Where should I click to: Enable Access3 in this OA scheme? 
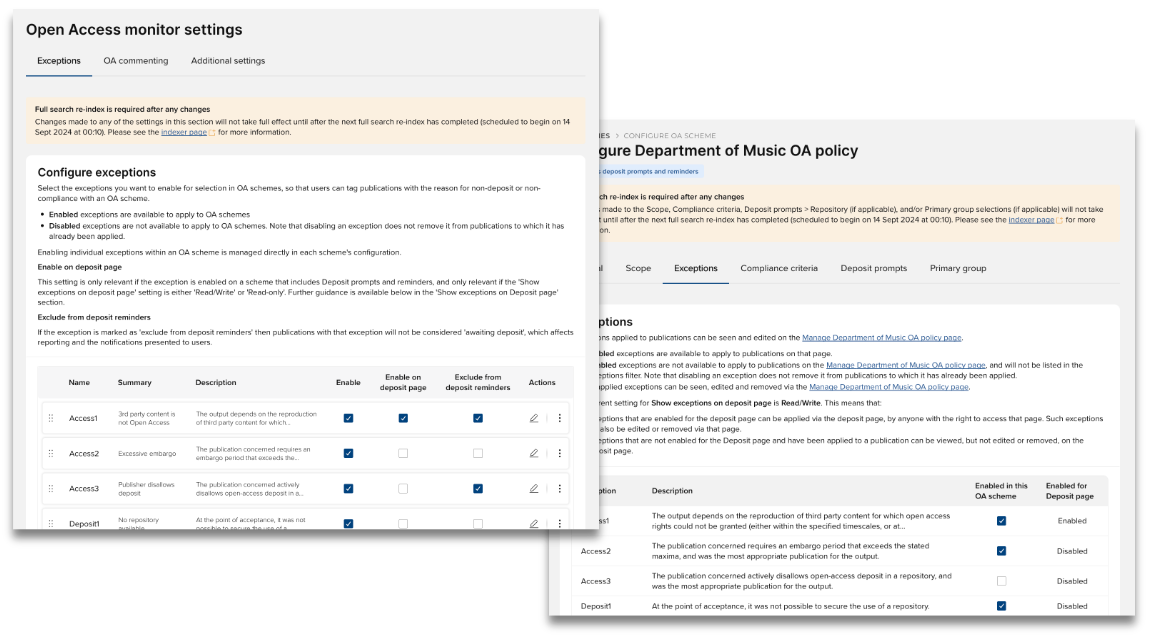click(x=1001, y=580)
